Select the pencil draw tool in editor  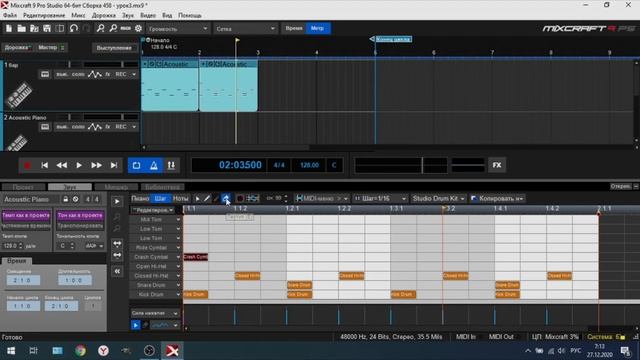(x=207, y=199)
